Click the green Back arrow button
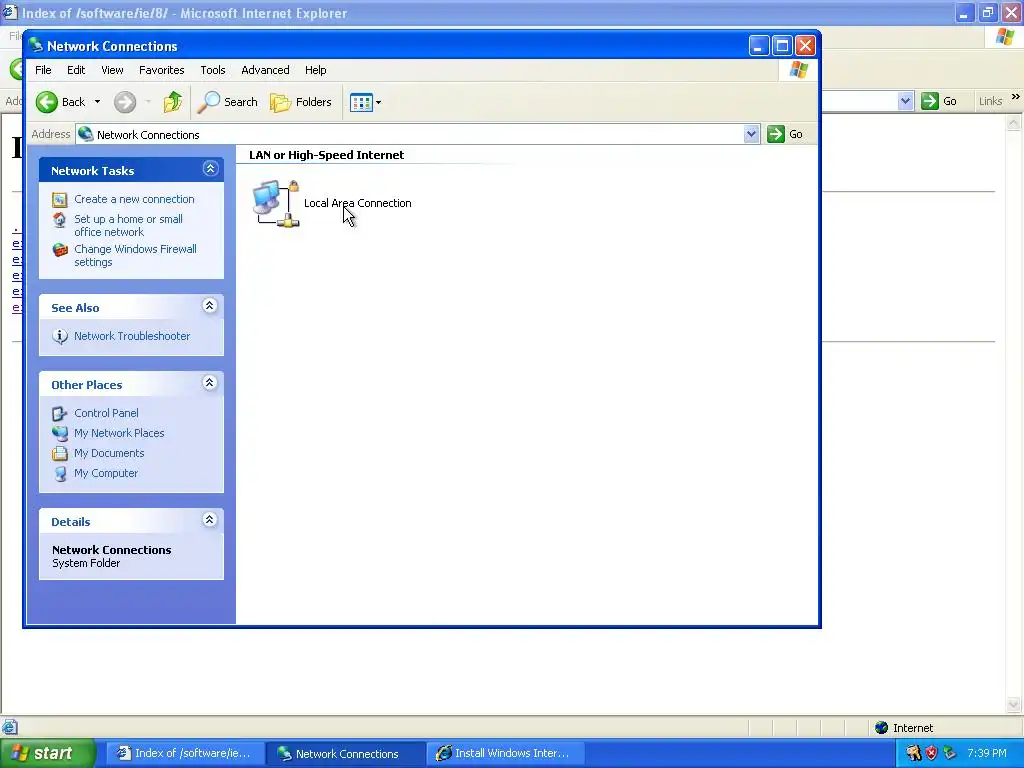Viewport: 1024px width, 768px height. 47,102
